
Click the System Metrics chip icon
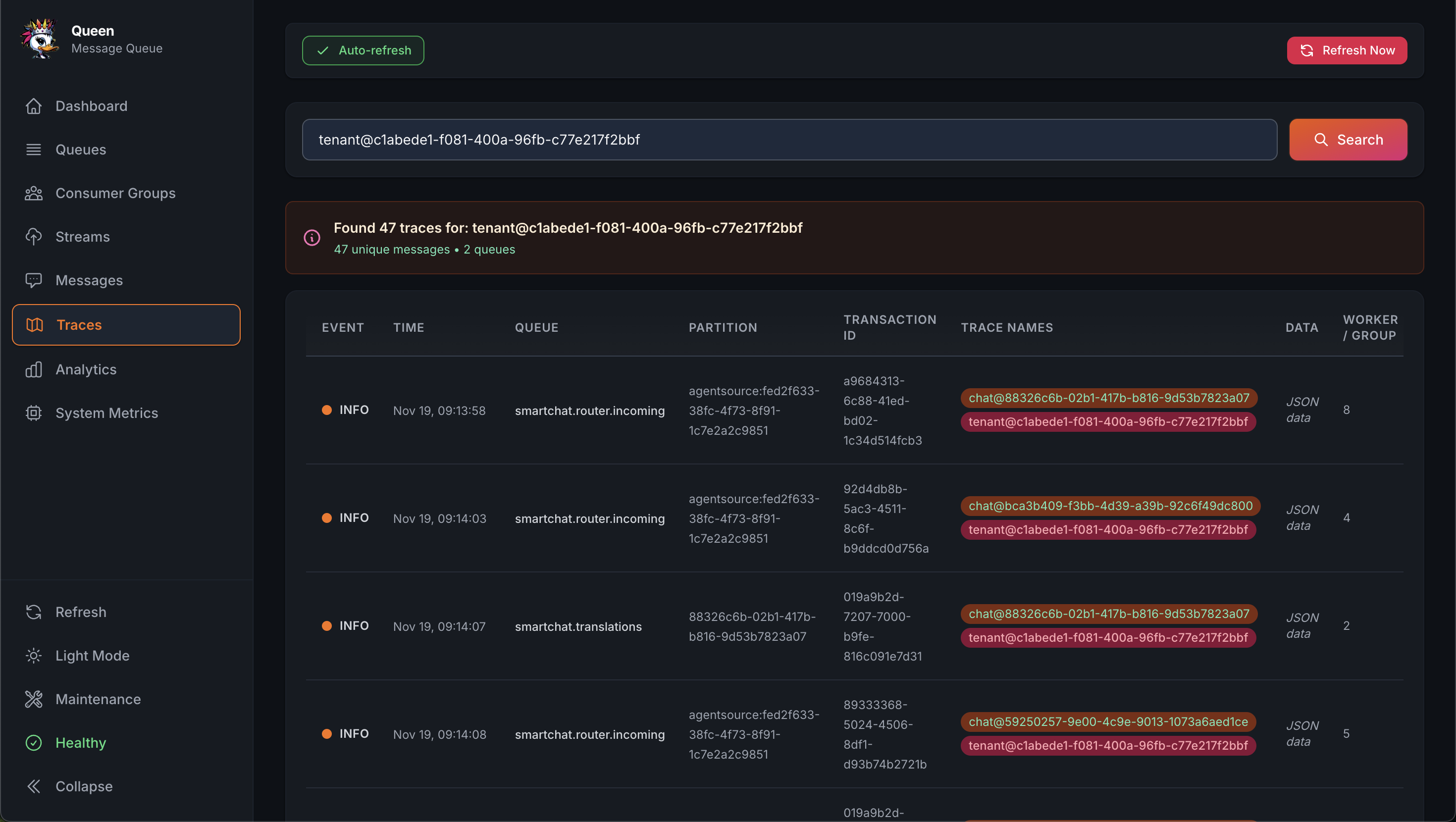(34, 413)
